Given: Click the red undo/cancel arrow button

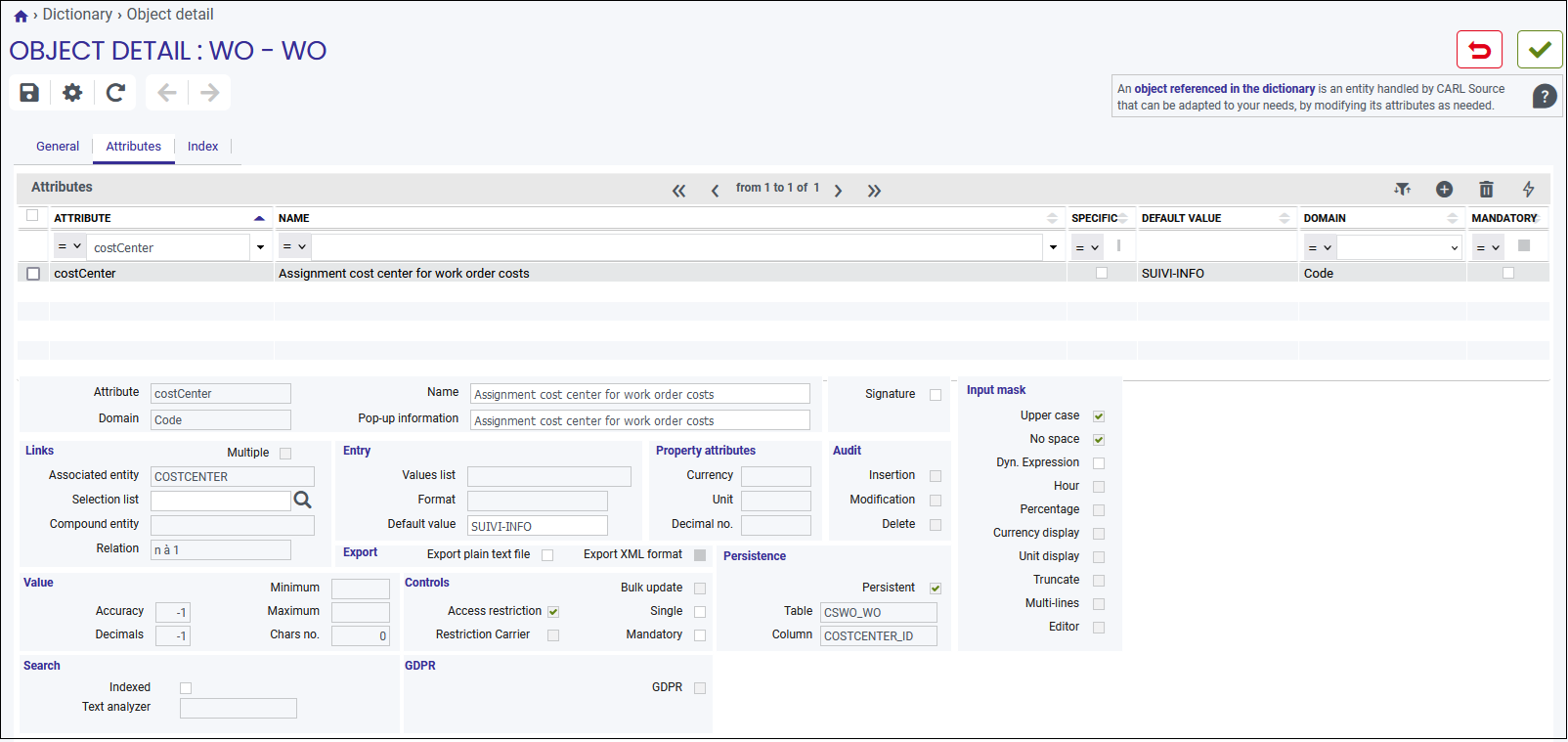Looking at the screenshot, I should point(1479,50).
